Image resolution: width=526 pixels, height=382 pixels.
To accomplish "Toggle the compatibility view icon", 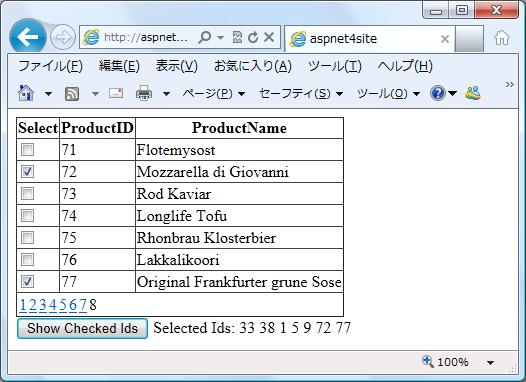I will [x=237, y=37].
